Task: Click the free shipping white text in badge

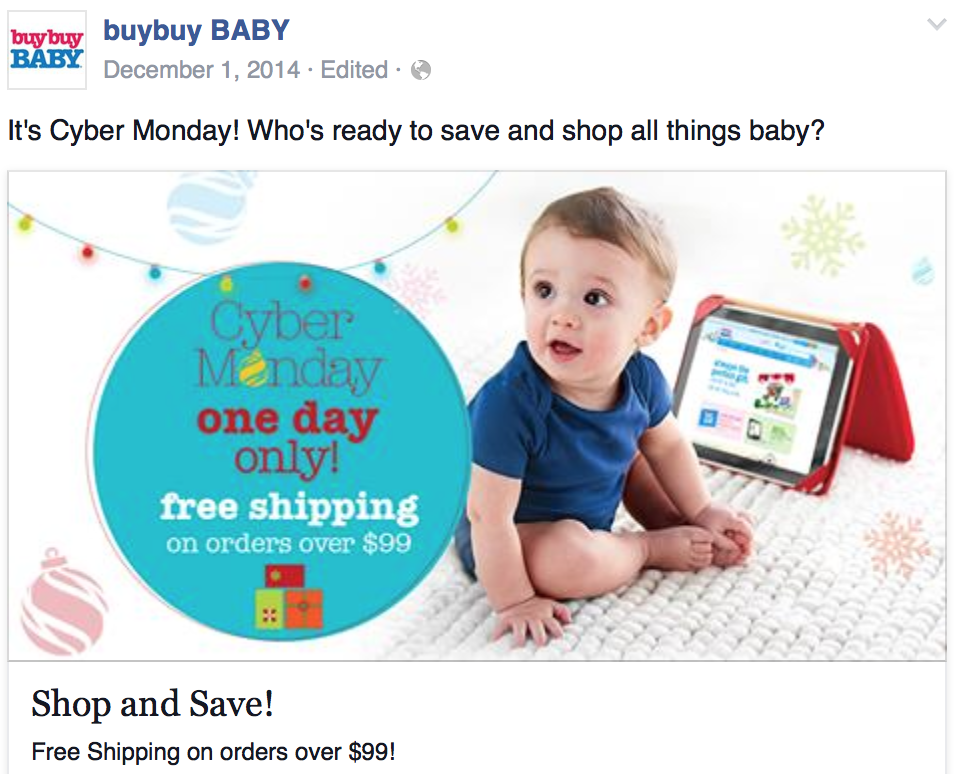Action: 289,507
